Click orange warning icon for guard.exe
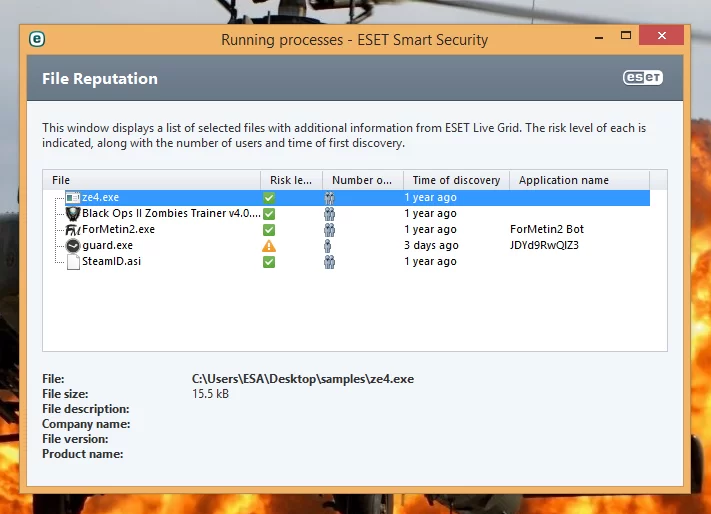 coord(269,246)
